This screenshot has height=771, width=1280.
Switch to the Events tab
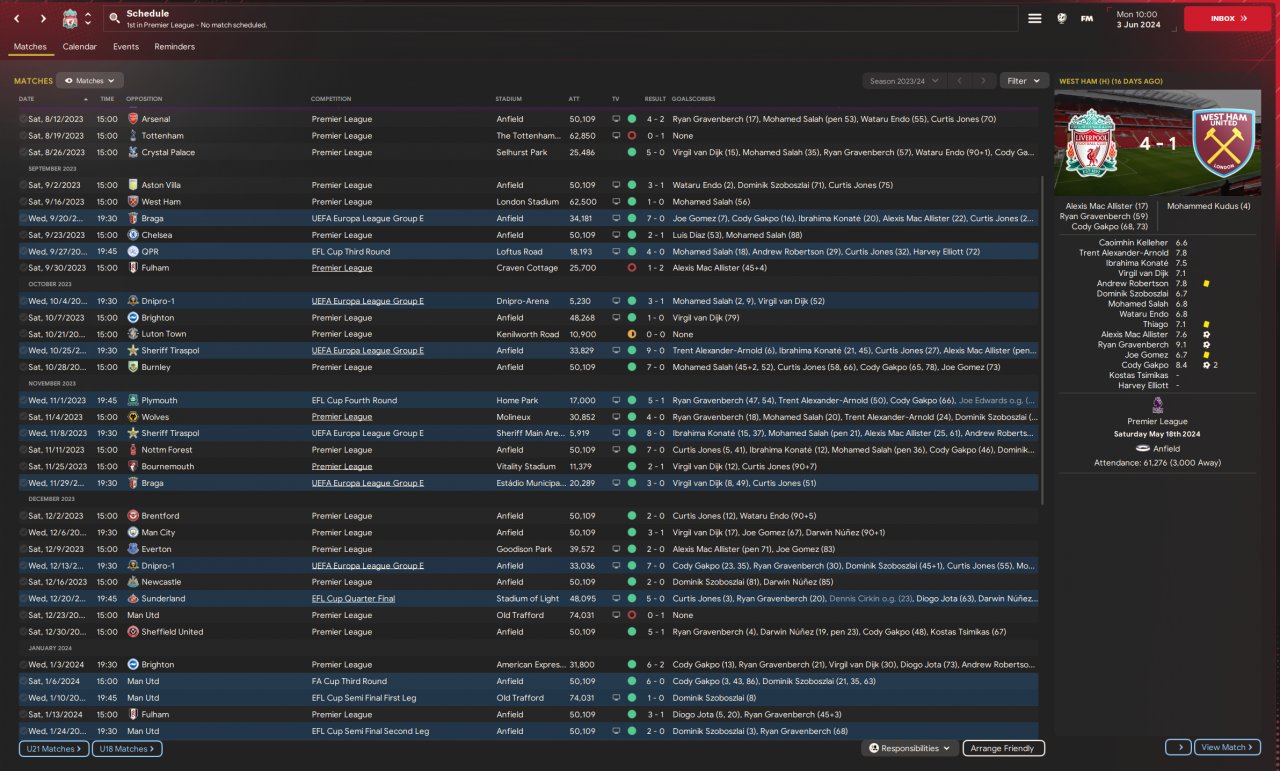(x=126, y=47)
